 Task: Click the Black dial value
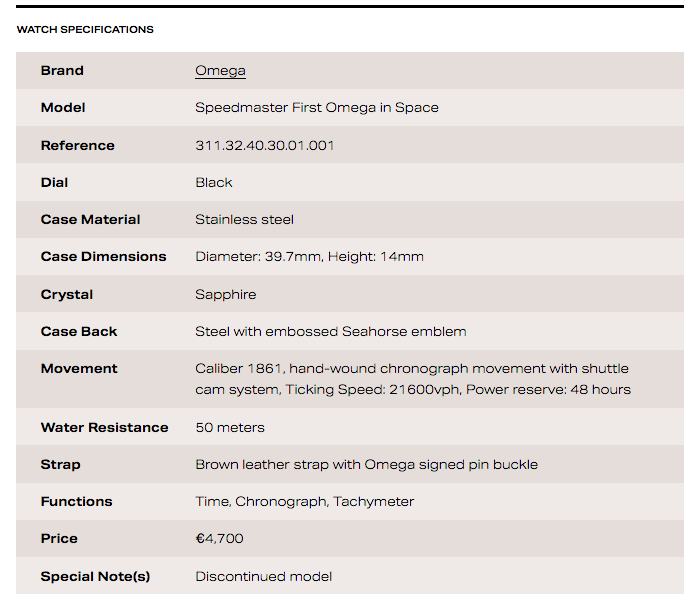[x=214, y=183]
